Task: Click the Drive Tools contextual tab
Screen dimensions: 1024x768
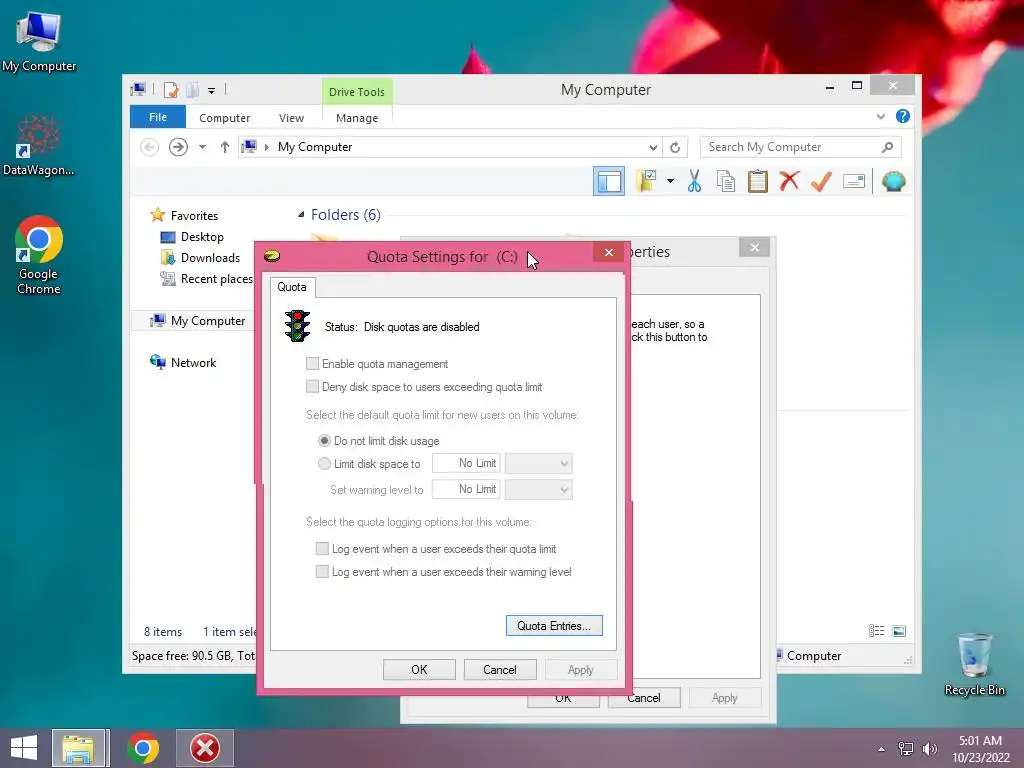Action: (x=357, y=91)
